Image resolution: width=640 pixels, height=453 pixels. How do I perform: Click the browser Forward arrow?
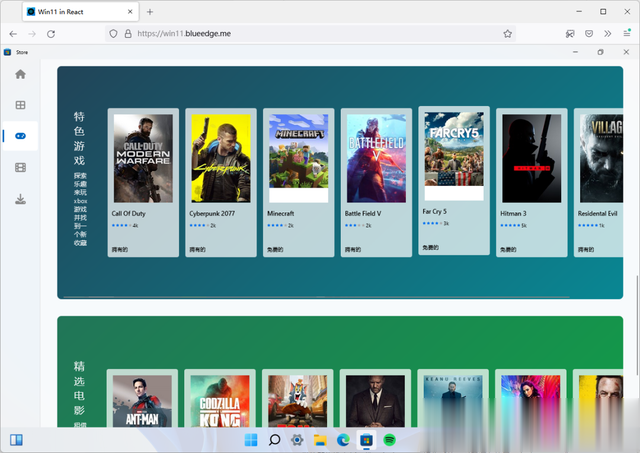click(32, 34)
